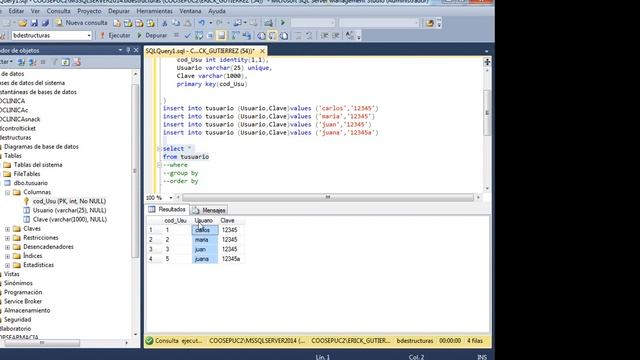Viewport: 640px width, 360px height.
Task: Uncomment the selected lines icon
Action: point(309,36)
